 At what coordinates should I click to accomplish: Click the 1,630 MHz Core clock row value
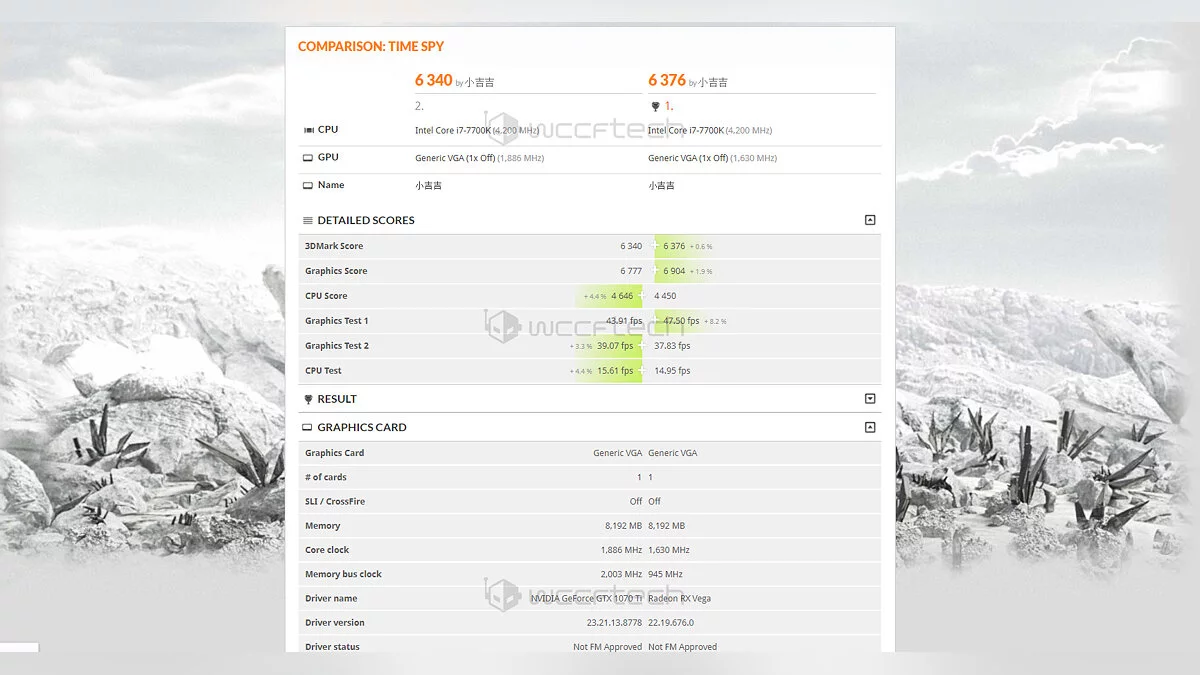click(x=669, y=550)
